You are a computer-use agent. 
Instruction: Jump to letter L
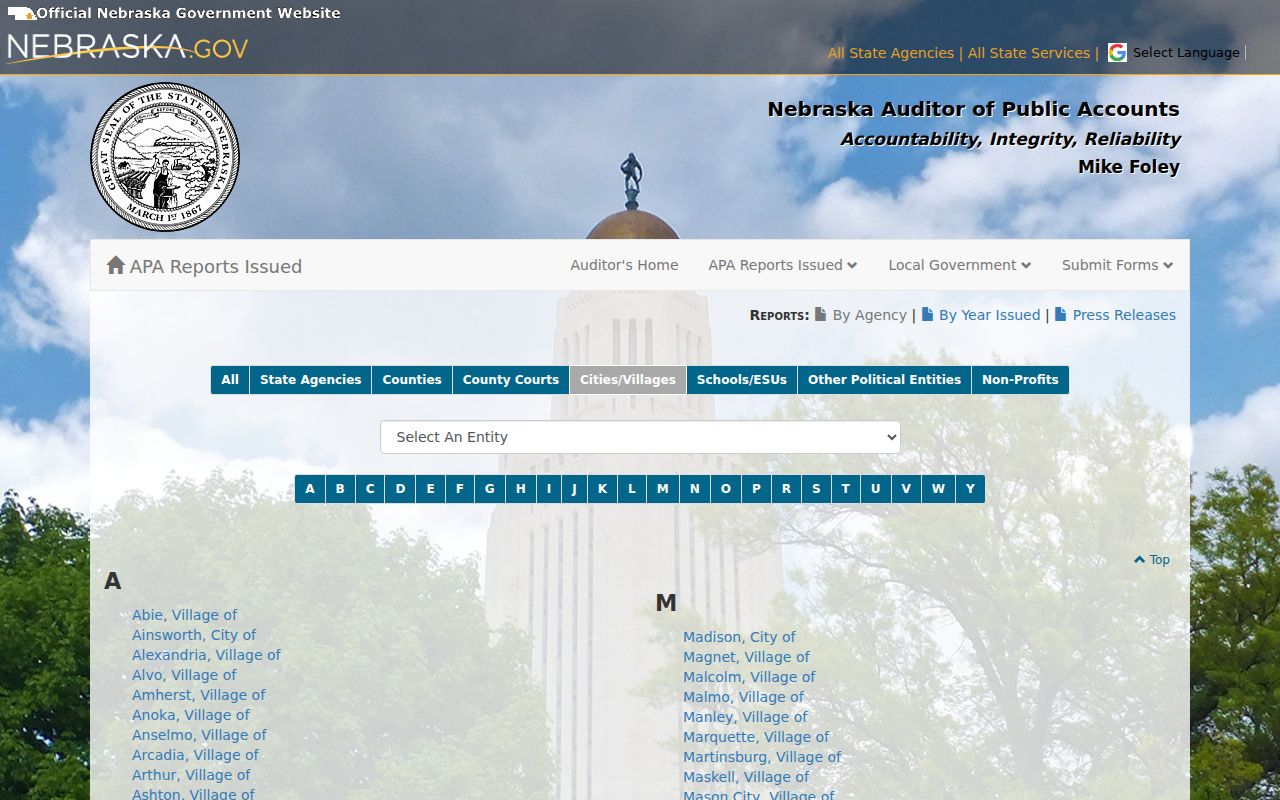click(632, 489)
